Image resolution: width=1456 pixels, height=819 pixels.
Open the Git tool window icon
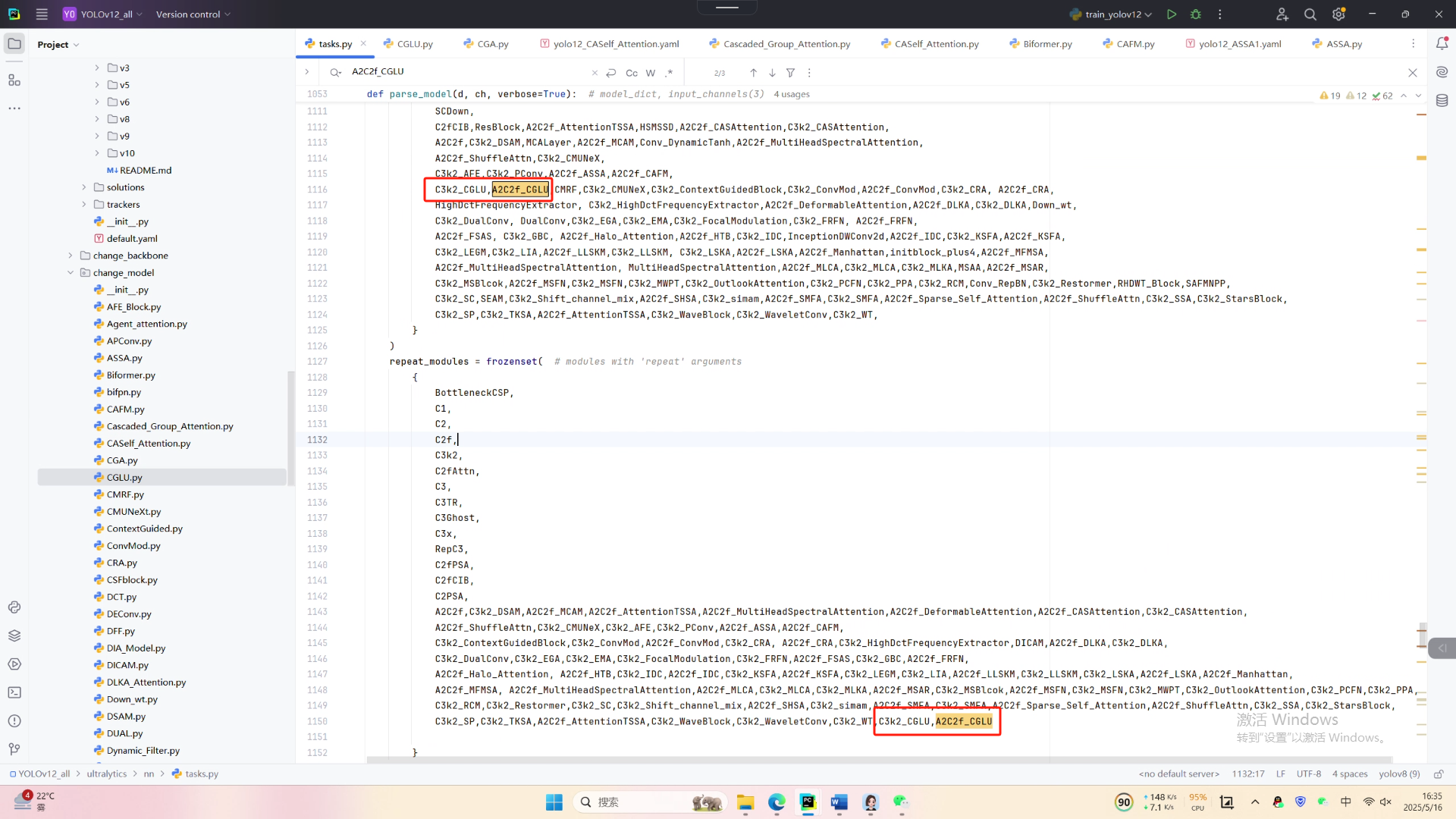(14, 749)
